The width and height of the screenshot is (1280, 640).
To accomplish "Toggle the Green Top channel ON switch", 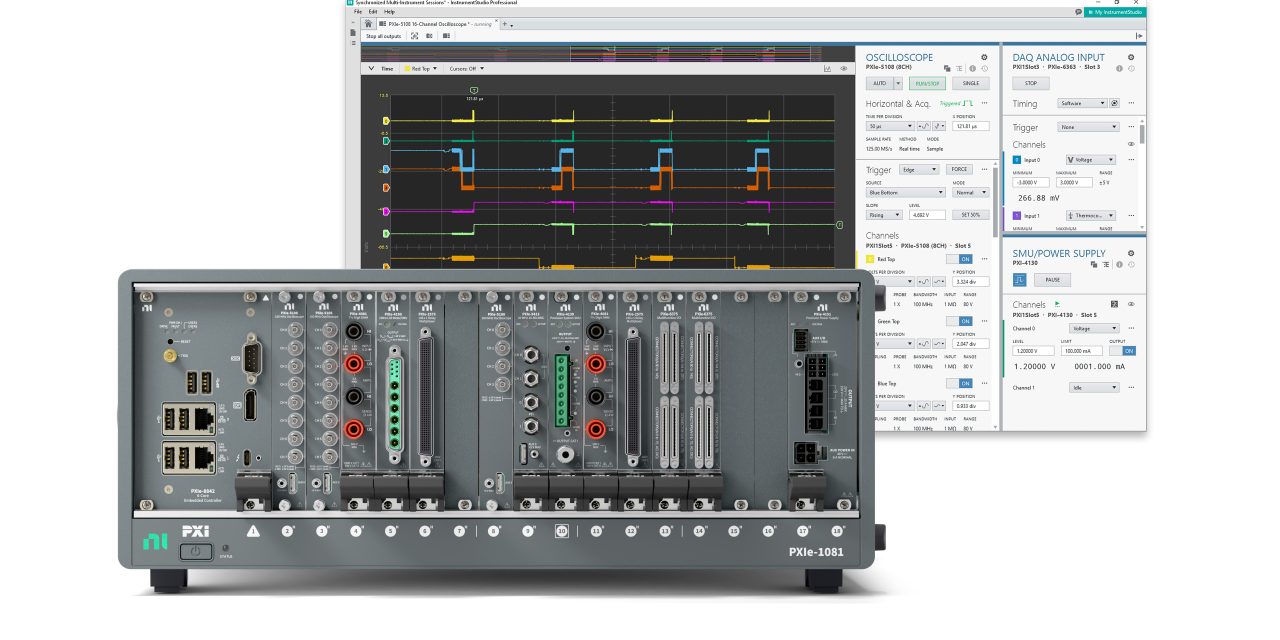I will [959, 321].
